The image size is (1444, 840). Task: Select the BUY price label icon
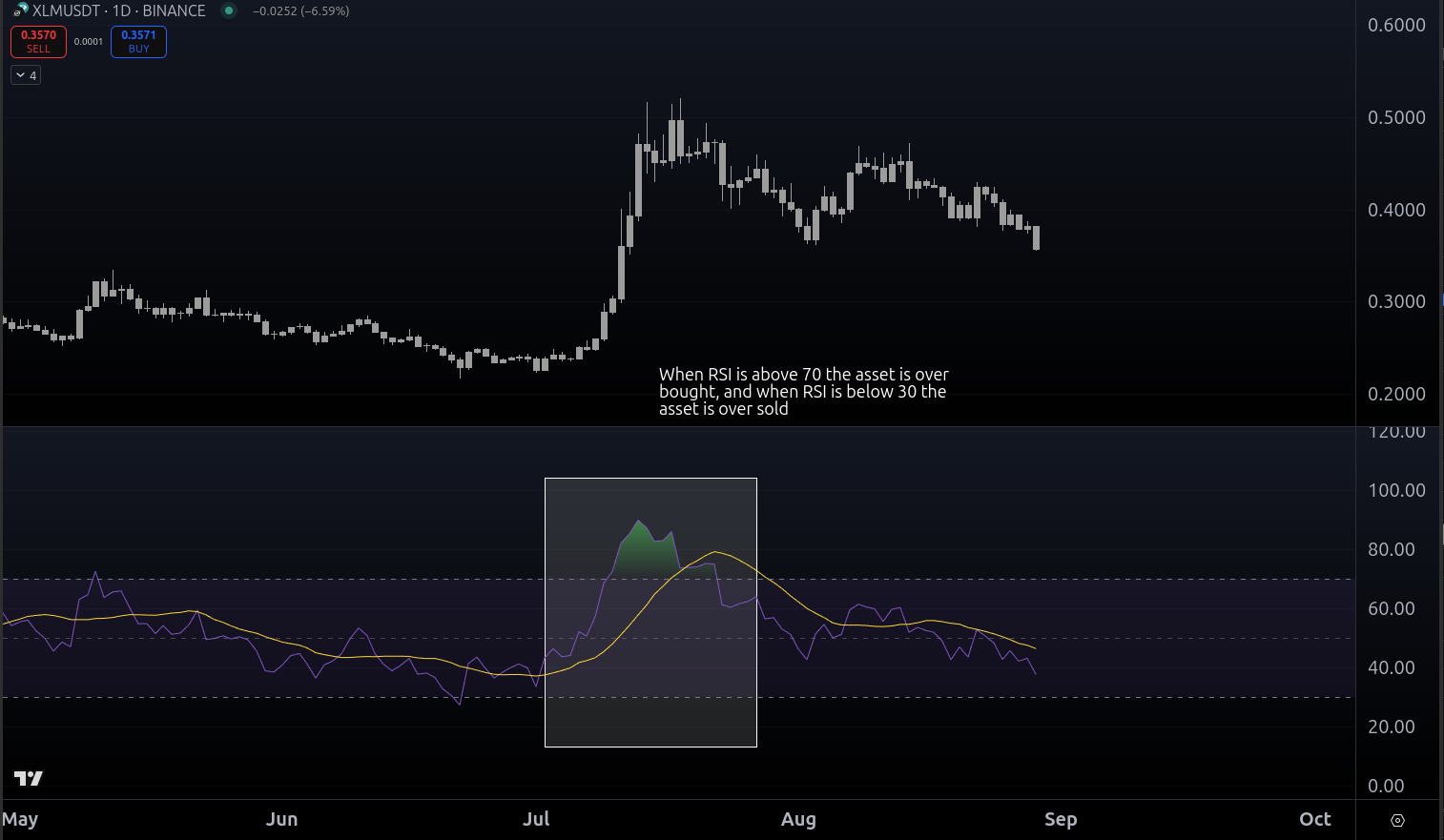tap(138, 41)
